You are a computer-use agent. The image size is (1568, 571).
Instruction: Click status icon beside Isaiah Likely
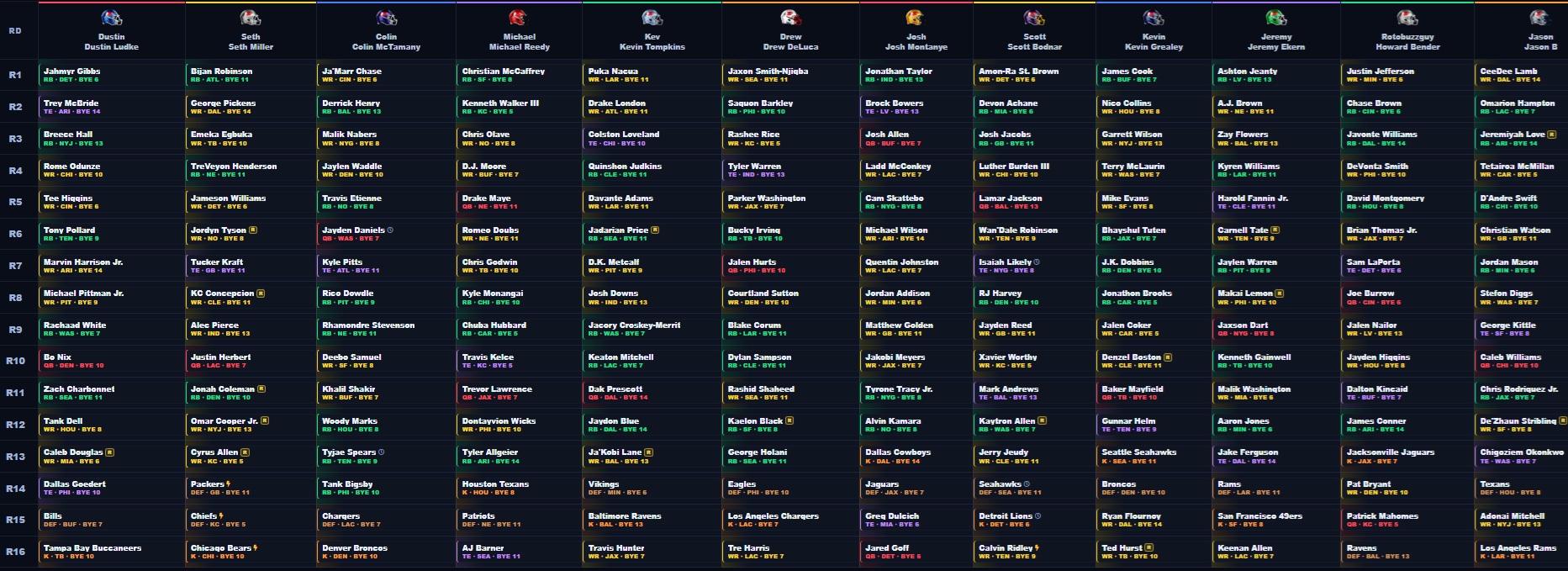1037,262
